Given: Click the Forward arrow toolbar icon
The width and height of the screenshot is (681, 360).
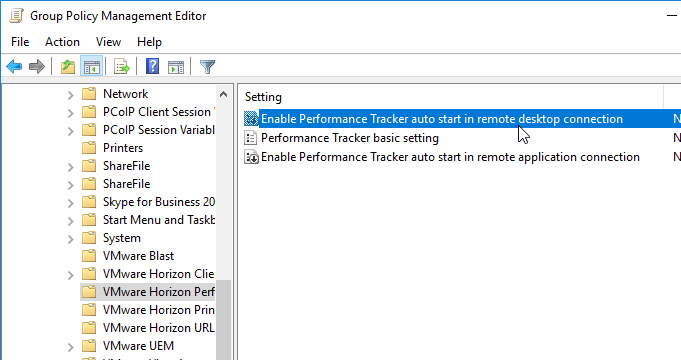Looking at the screenshot, I should tap(37, 67).
